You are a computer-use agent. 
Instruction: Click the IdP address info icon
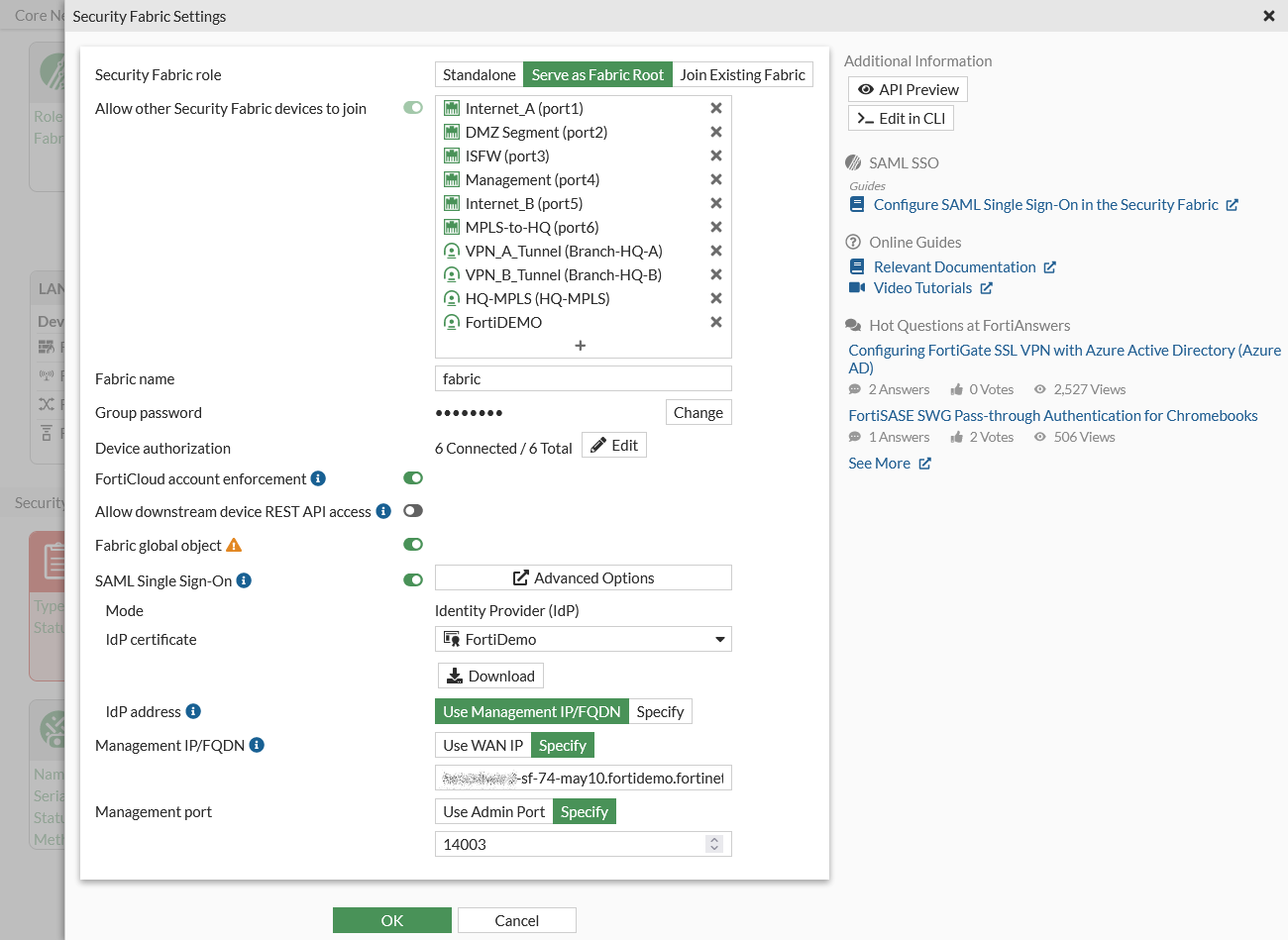tap(193, 711)
